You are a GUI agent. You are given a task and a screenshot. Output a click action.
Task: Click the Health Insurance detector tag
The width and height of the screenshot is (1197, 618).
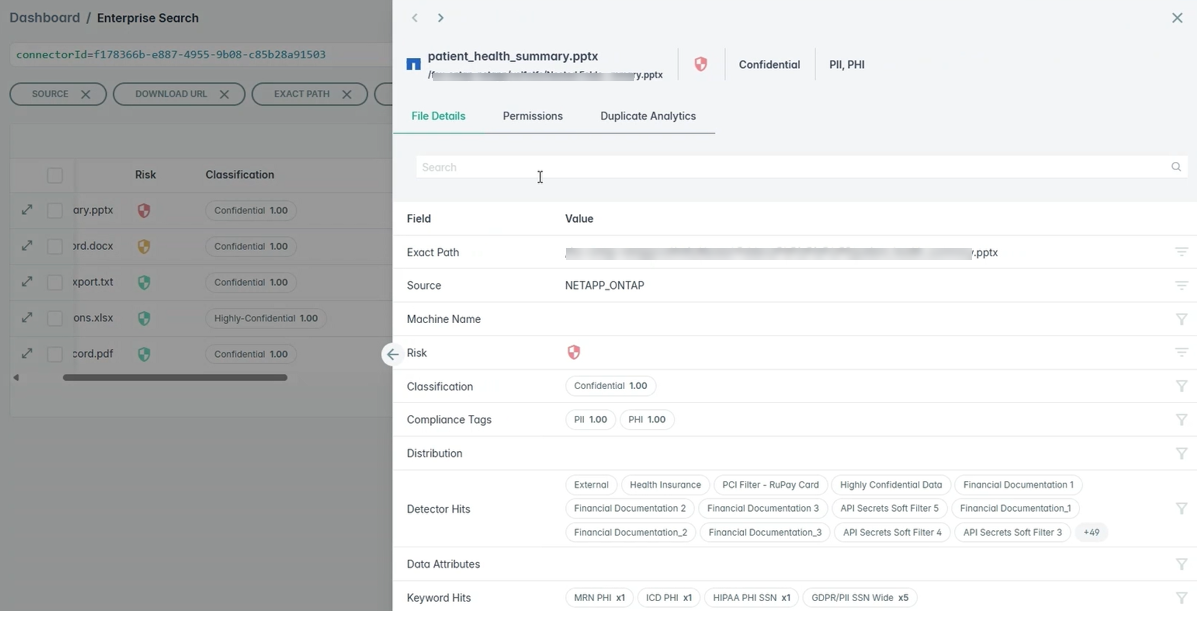coord(665,484)
